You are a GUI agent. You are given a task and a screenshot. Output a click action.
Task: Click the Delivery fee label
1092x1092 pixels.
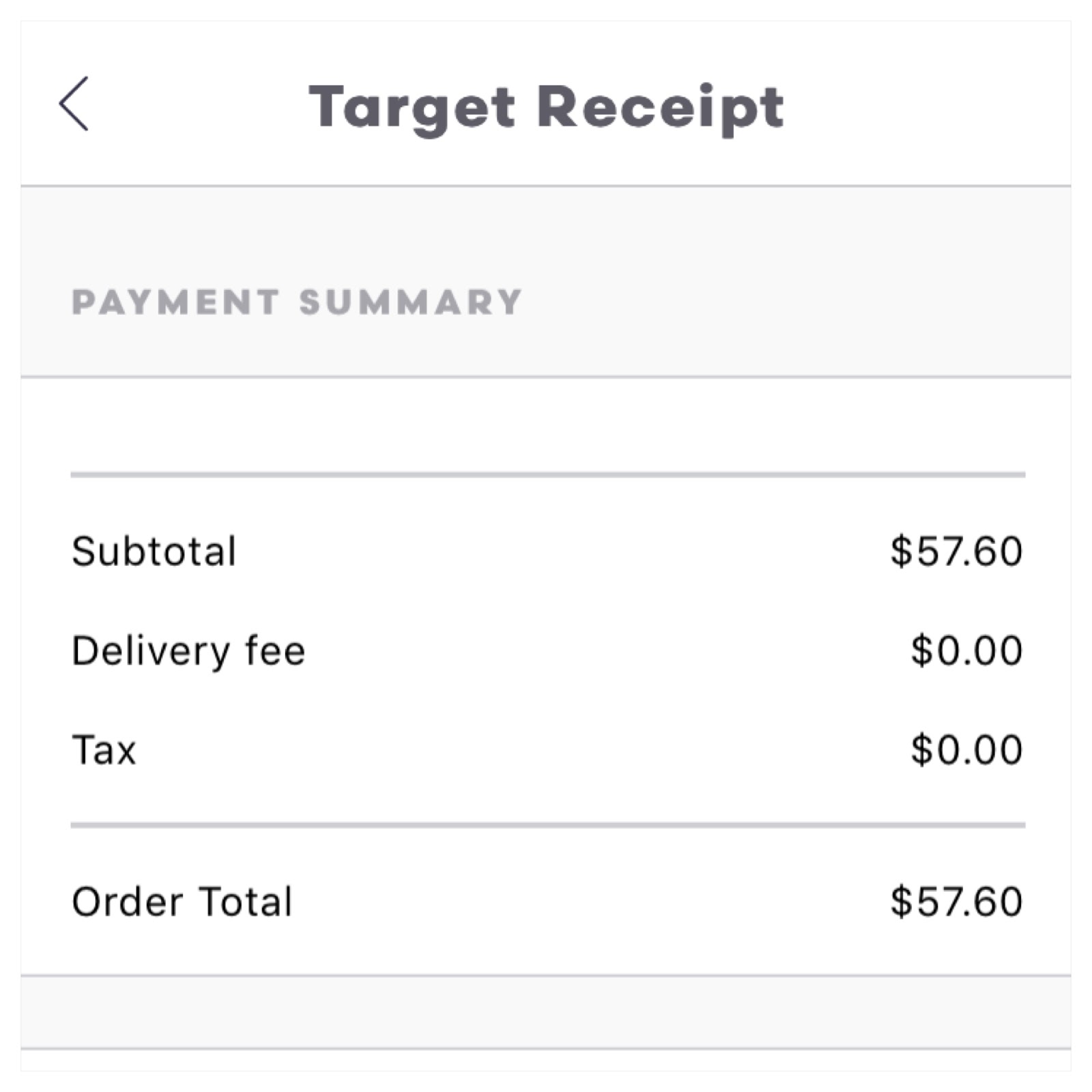pyautogui.click(x=188, y=651)
